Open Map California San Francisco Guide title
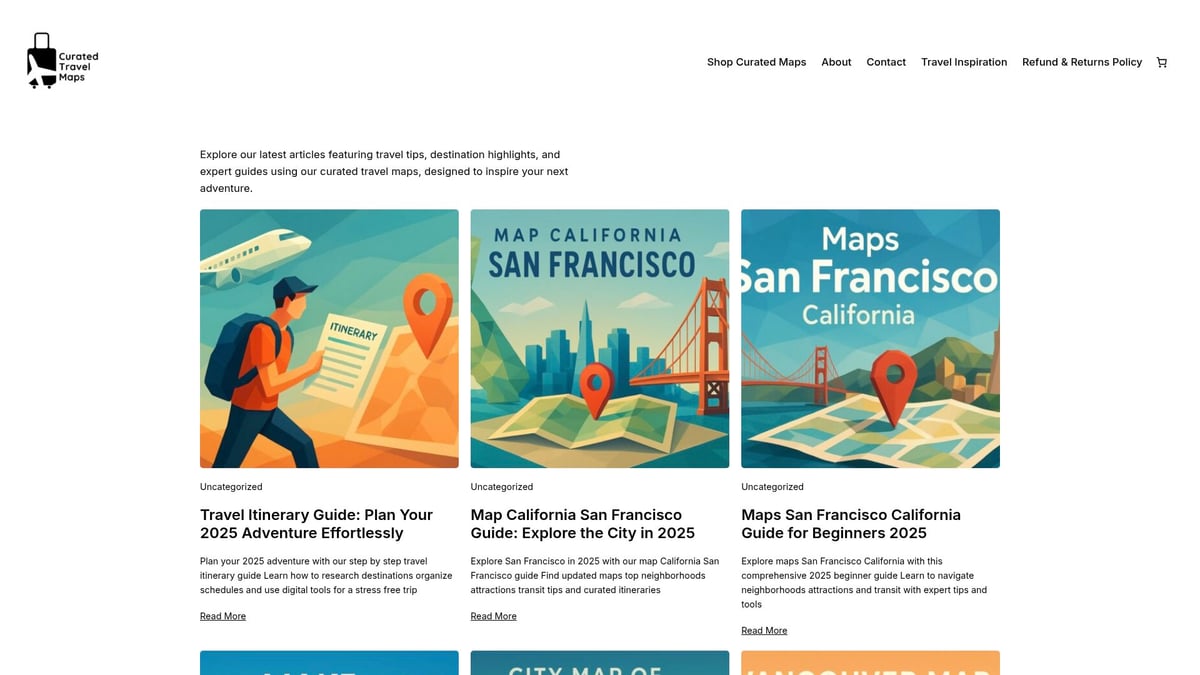1200x675 pixels. 582,524
